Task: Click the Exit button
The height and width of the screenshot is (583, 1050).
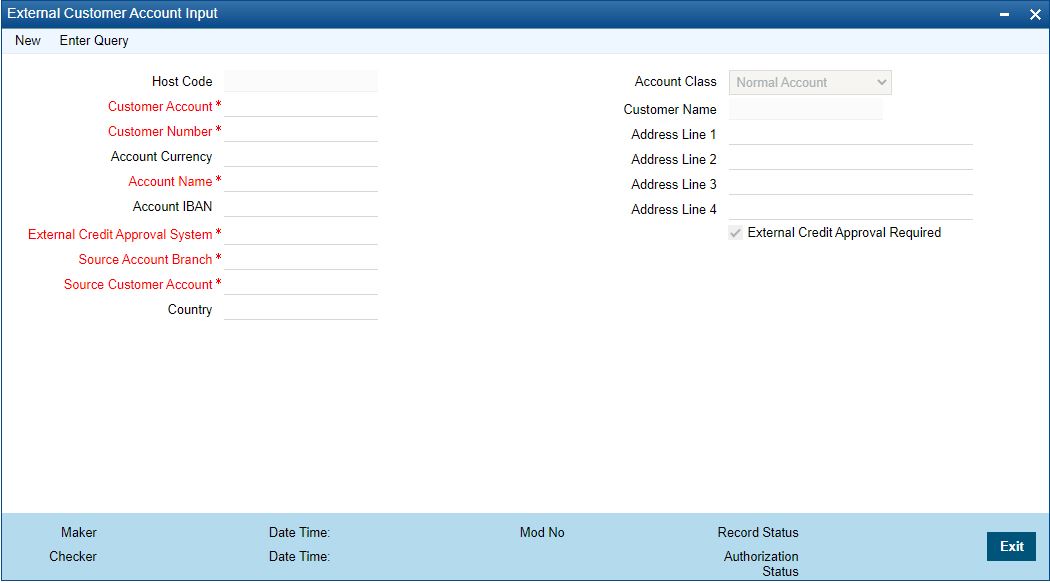Action: [x=1011, y=546]
